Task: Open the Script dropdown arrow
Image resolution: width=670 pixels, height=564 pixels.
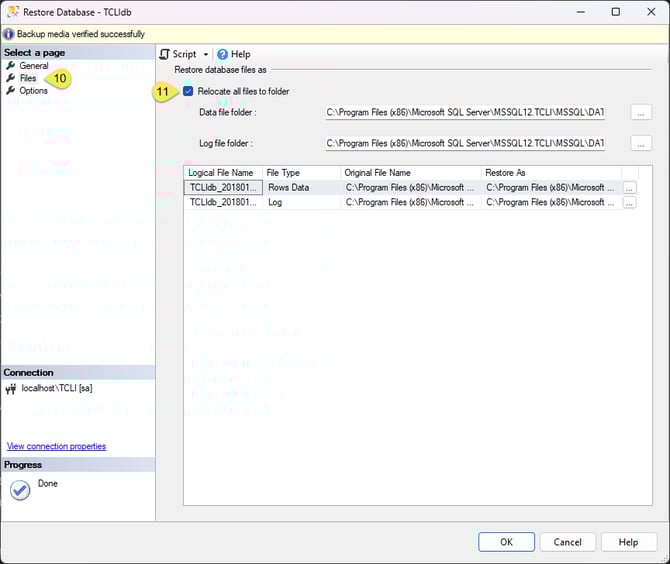Action: coord(206,55)
